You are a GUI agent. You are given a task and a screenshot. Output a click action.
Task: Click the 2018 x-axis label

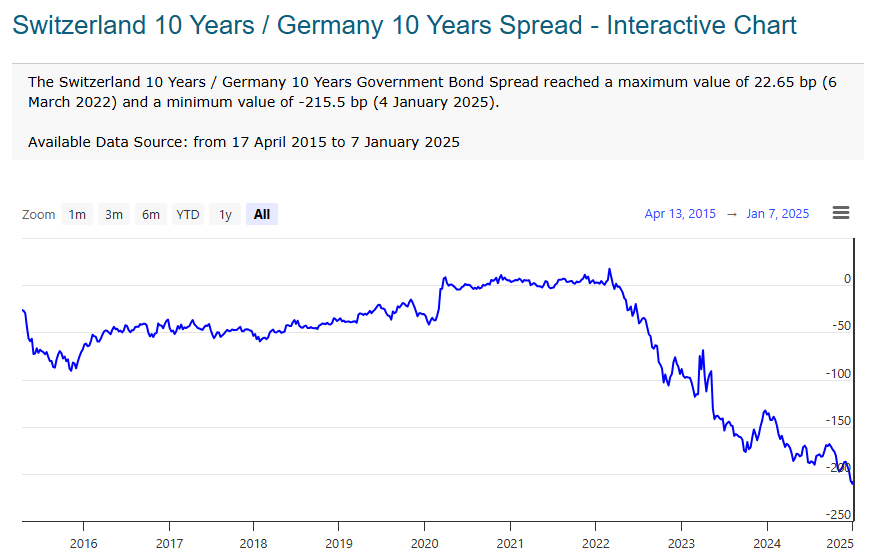[x=253, y=542]
